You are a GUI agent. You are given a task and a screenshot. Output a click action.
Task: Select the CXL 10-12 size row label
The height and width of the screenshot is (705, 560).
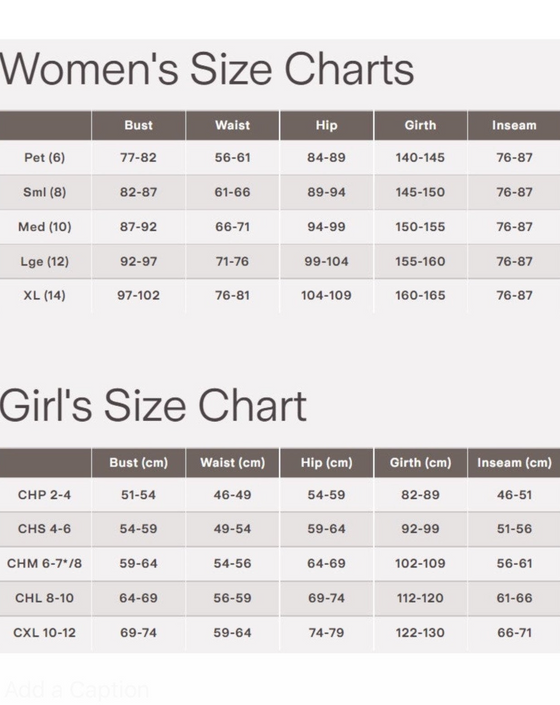point(44,633)
